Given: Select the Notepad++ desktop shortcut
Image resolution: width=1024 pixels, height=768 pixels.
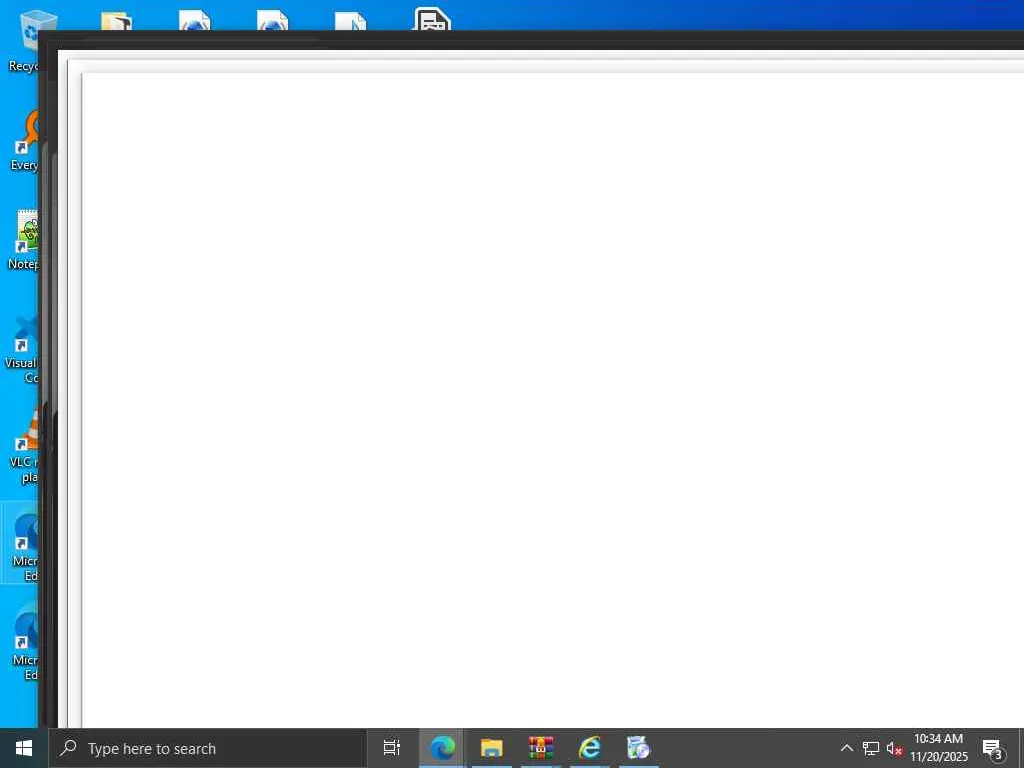Looking at the screenshot, I should pos(24,239).
